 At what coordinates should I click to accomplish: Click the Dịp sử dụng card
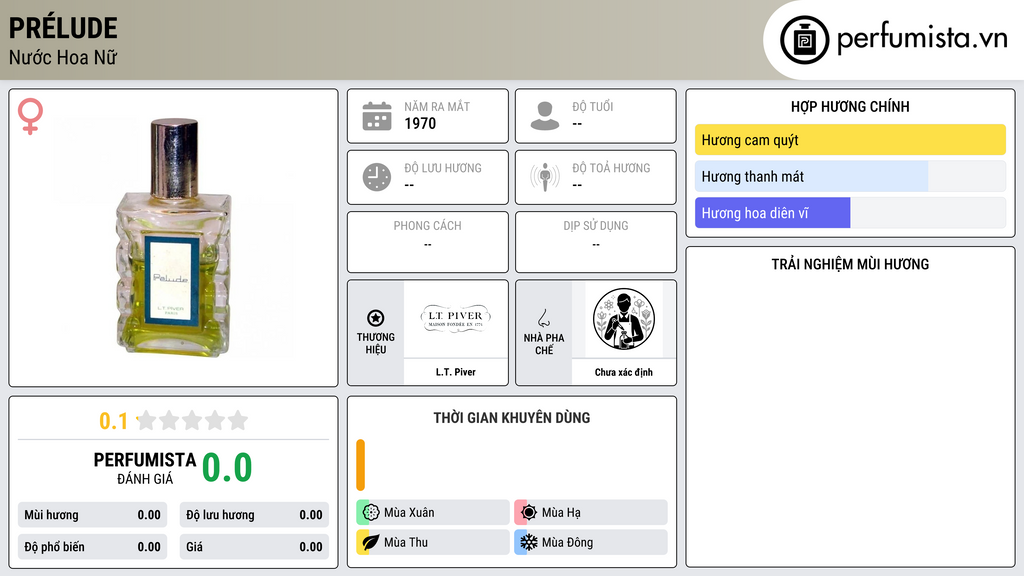(x=596, y=242)
